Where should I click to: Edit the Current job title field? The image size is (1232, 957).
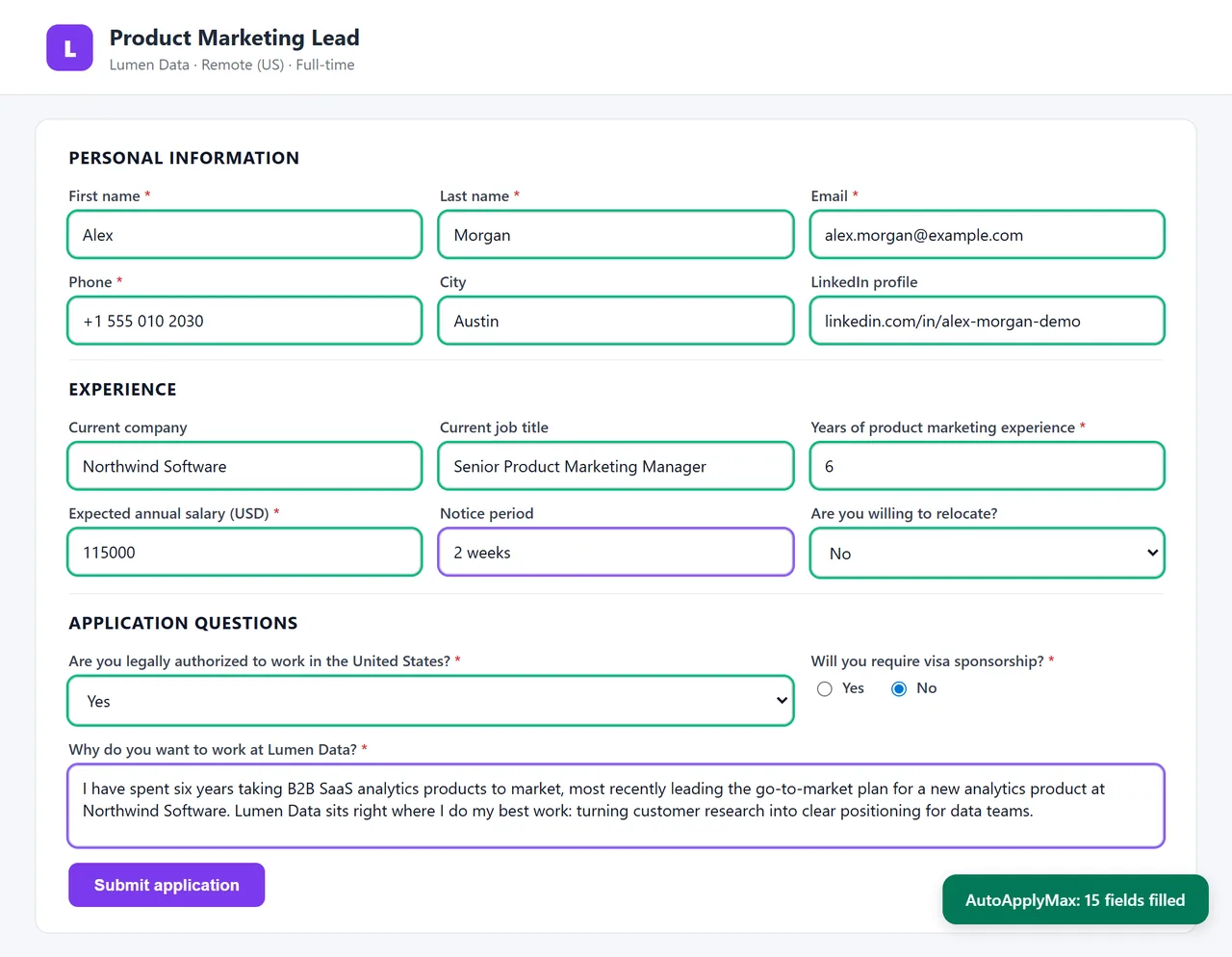pyautogui.click(x=616, y=466)
